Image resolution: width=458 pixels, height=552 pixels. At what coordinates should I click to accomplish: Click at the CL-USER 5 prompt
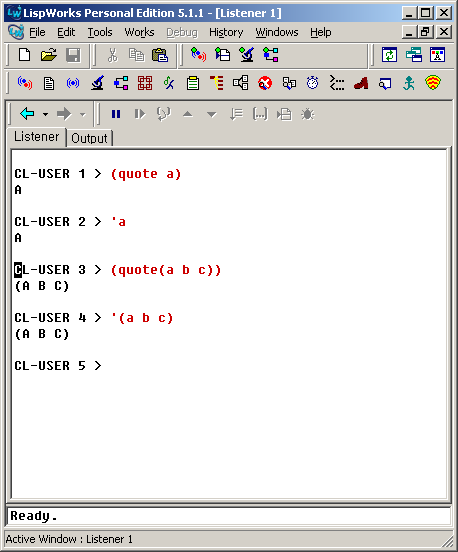click(x=58, y=365)
